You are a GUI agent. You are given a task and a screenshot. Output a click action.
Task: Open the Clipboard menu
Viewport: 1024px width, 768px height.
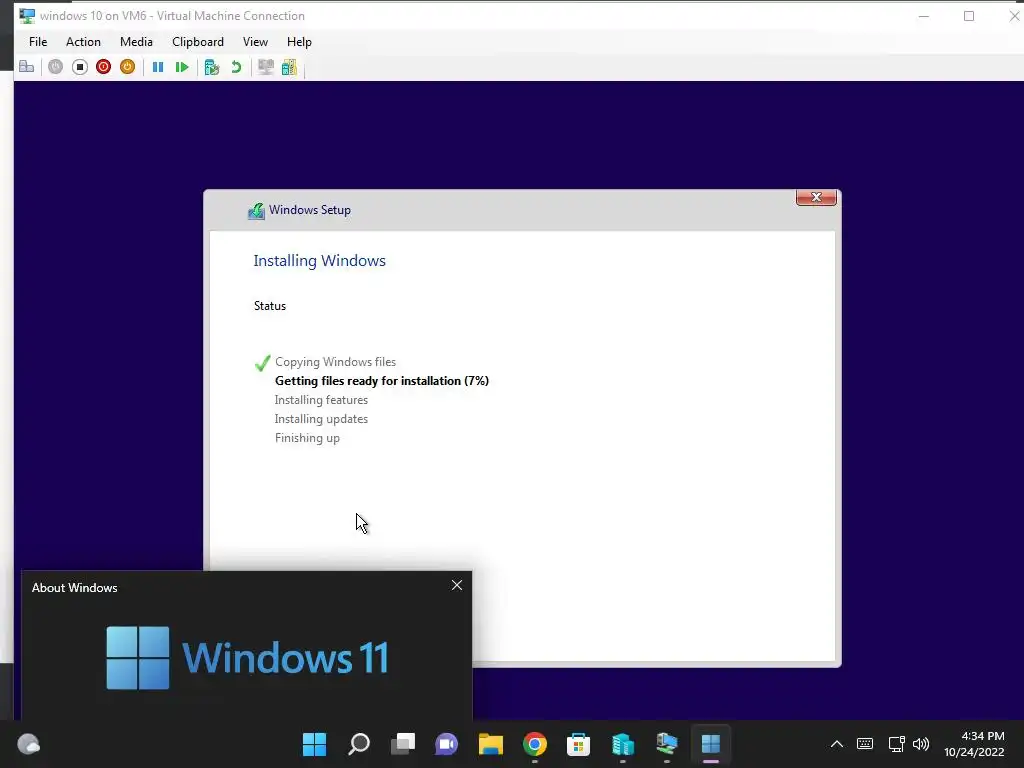click(x=198, y=42)
